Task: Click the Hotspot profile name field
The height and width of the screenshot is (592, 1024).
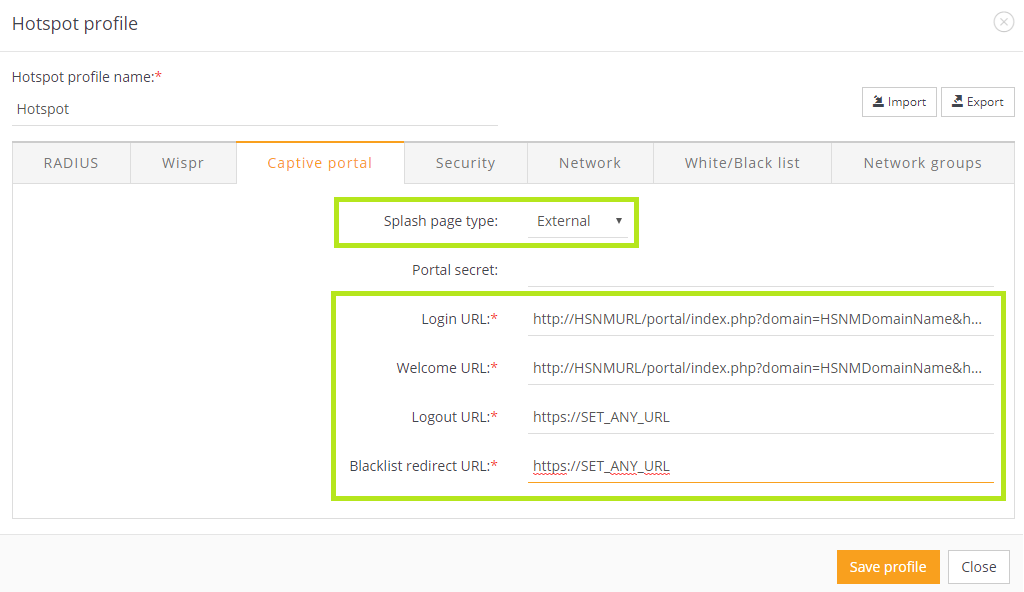Action: pyautogui.click(x=254, y=109)
